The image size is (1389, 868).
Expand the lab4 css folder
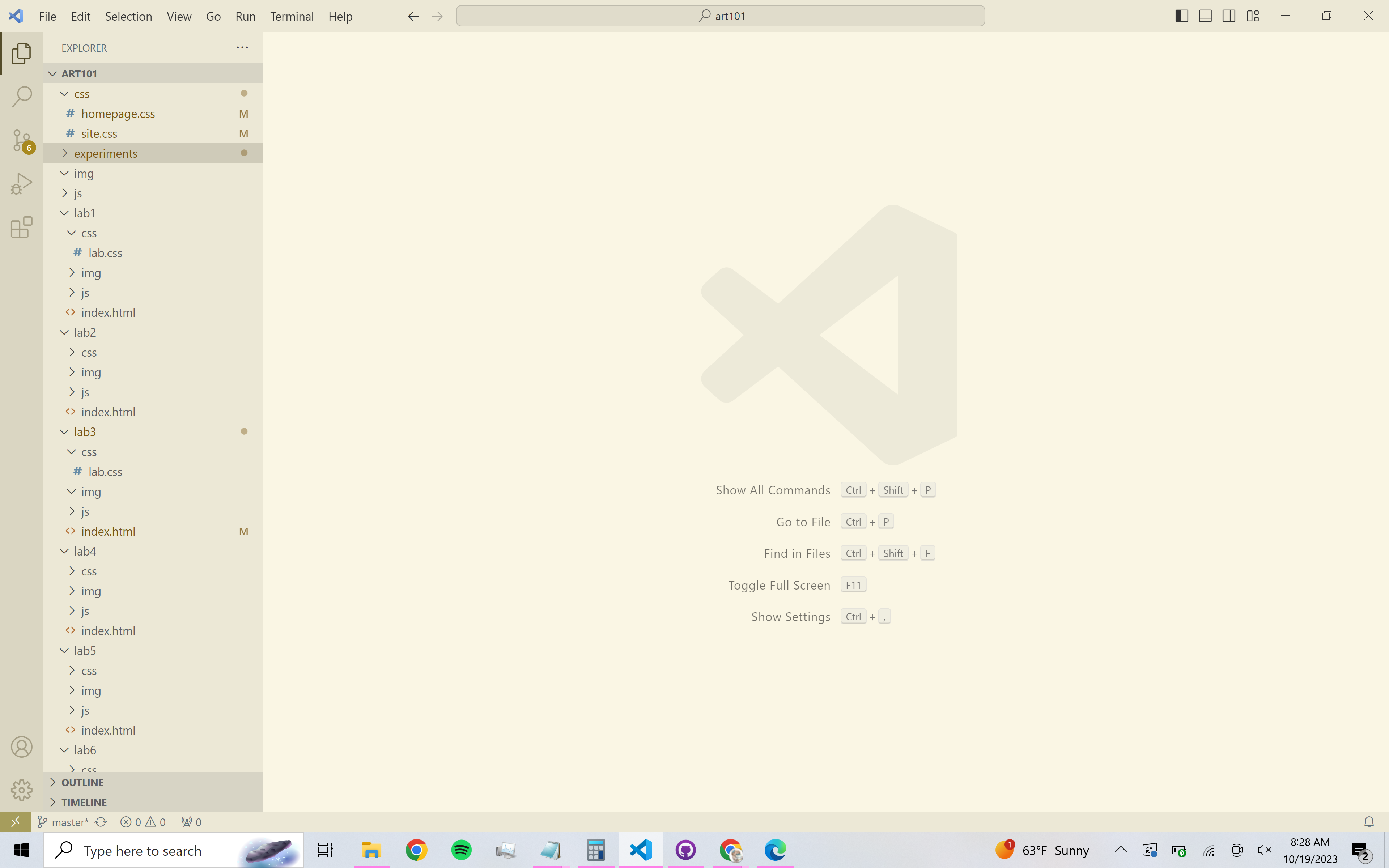point(153,571)
